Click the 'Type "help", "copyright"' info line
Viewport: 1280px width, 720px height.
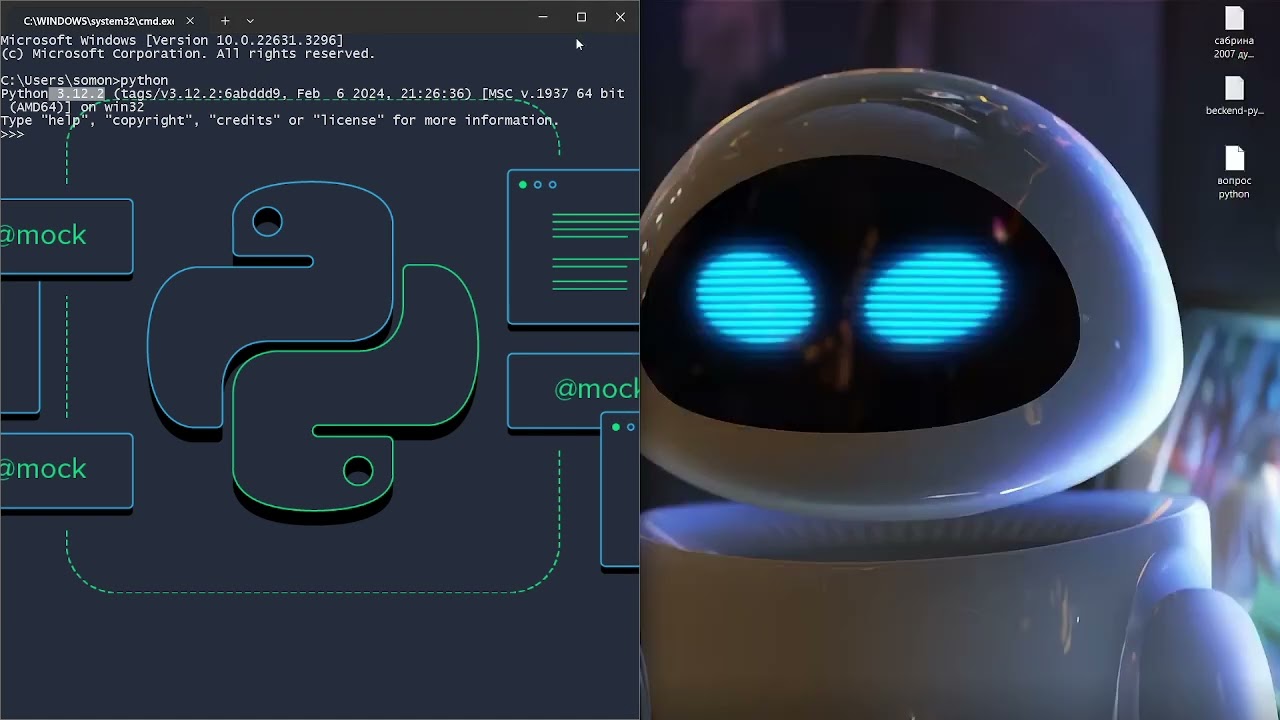tap(279, 120)
